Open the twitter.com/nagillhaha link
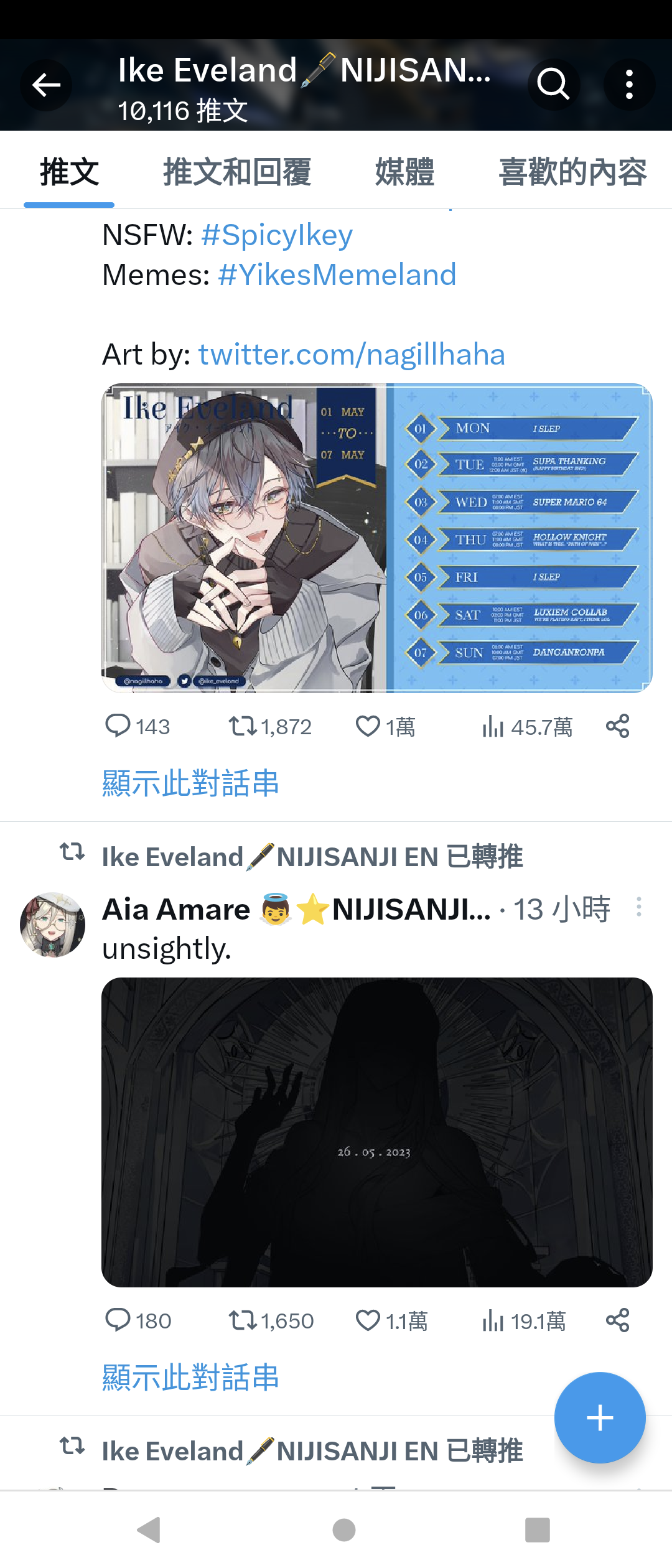This screenshot has width=672, height=1568. (352, 354)
